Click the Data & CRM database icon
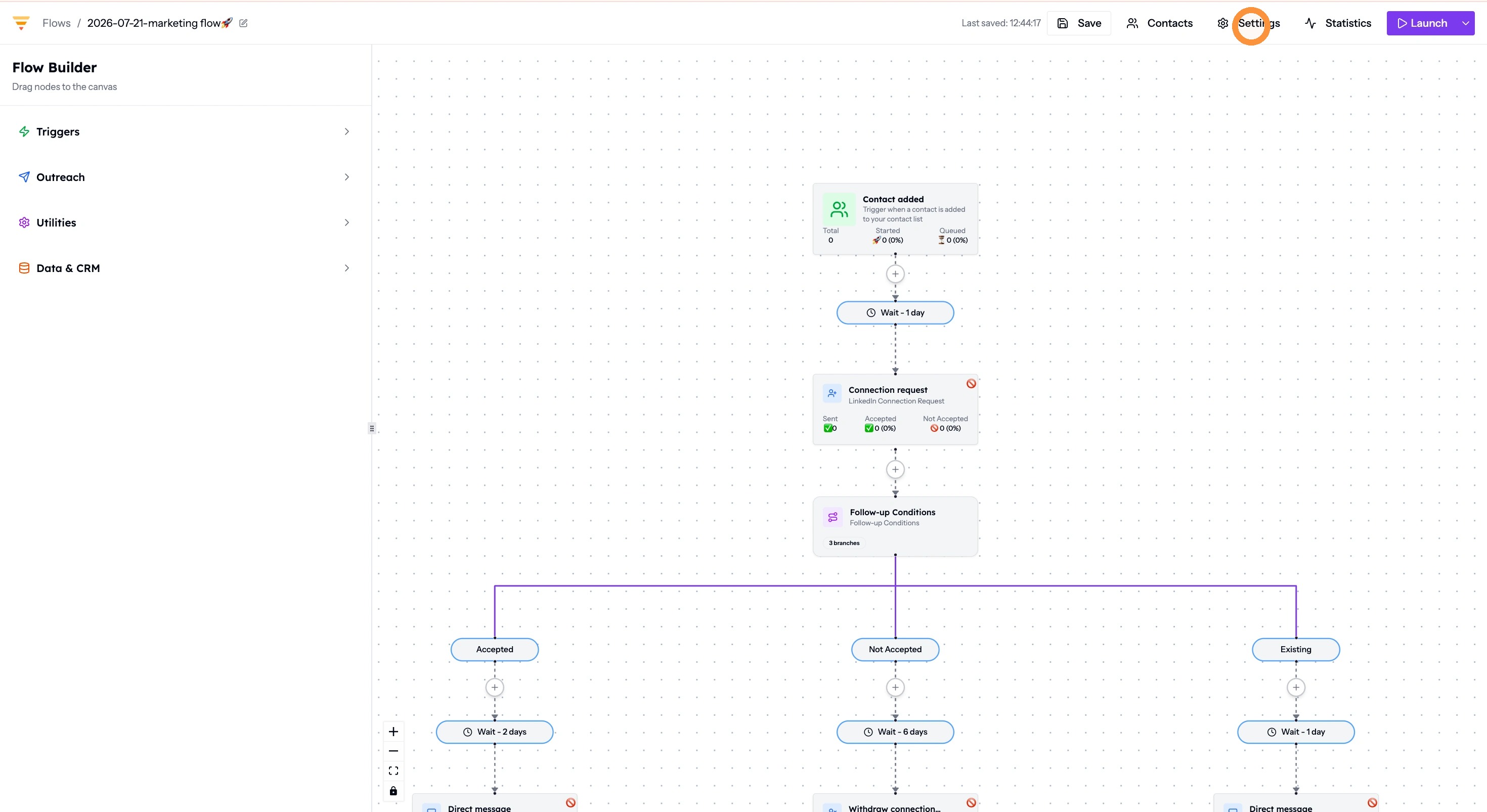This screenshot has height=812, width=1487. point(24,268)
